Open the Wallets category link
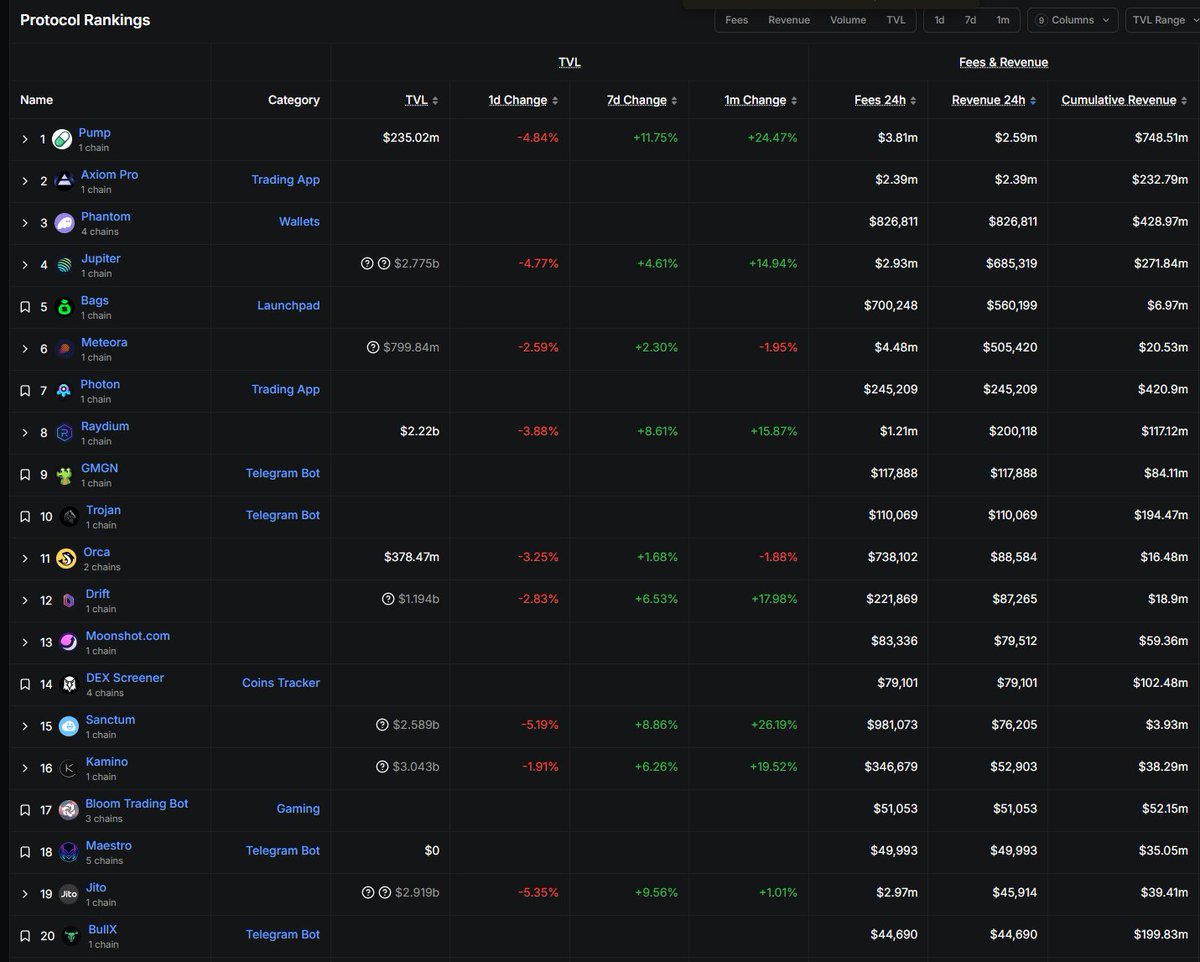 [x=299, y=222]
